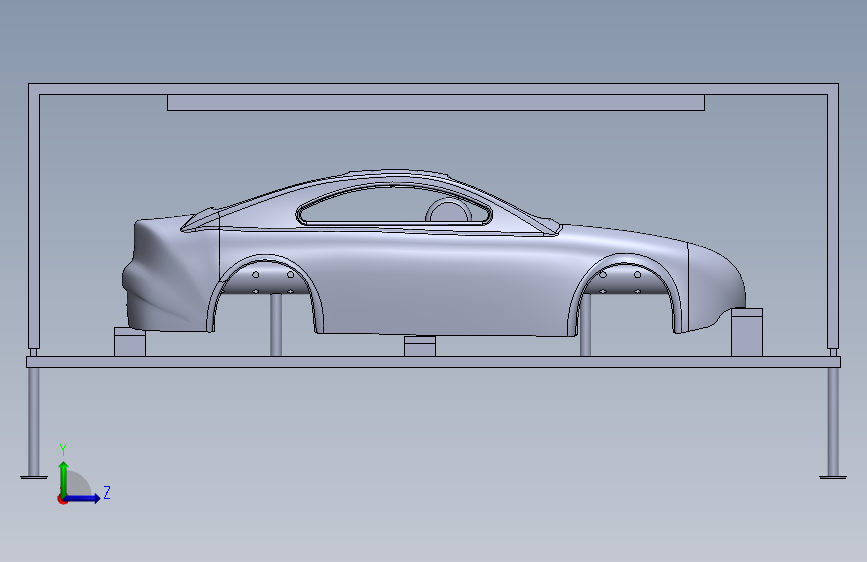
Task: Select the left vertical frame post
Action: pos(34,221)
